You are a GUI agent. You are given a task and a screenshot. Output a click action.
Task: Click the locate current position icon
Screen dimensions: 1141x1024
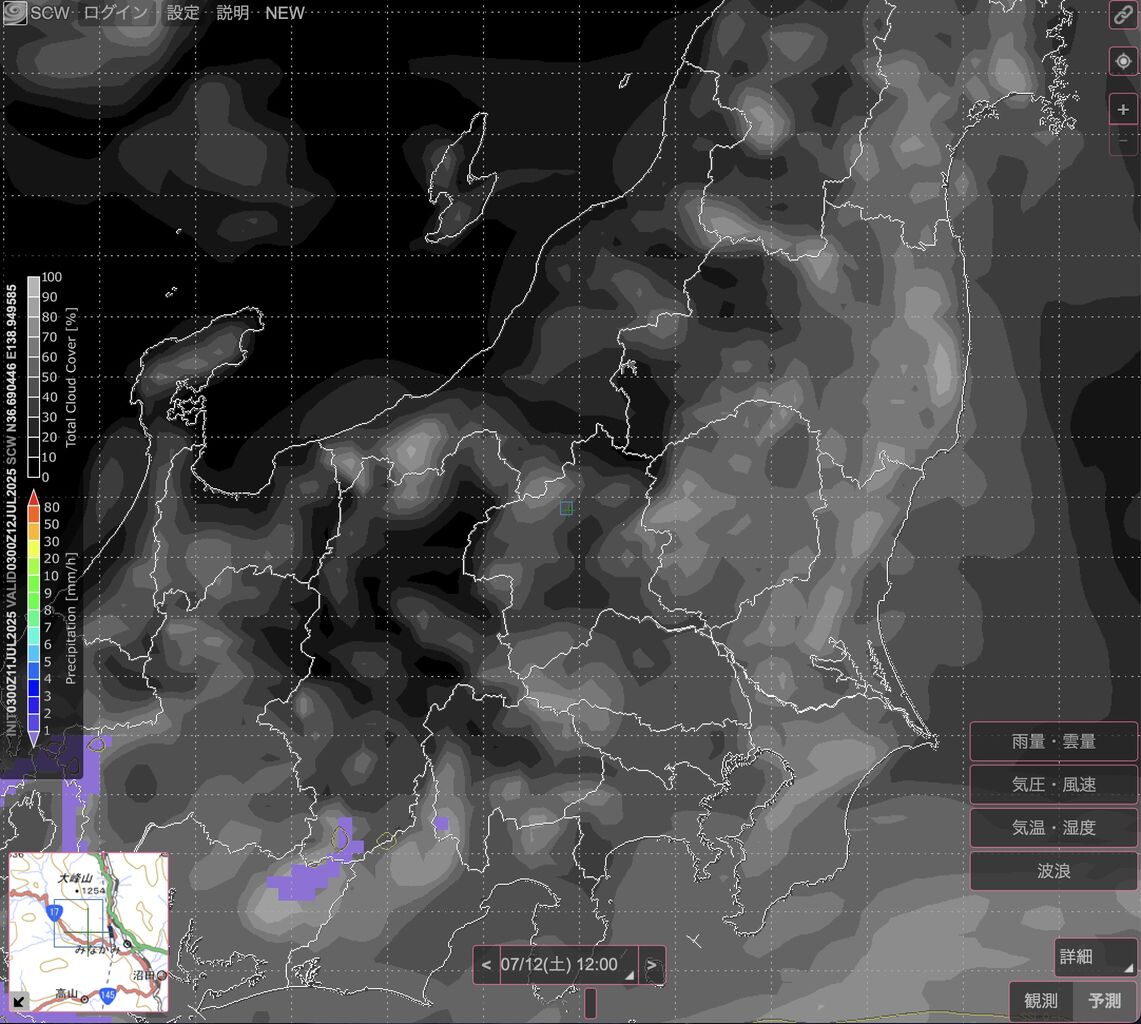coord(1123,62)
